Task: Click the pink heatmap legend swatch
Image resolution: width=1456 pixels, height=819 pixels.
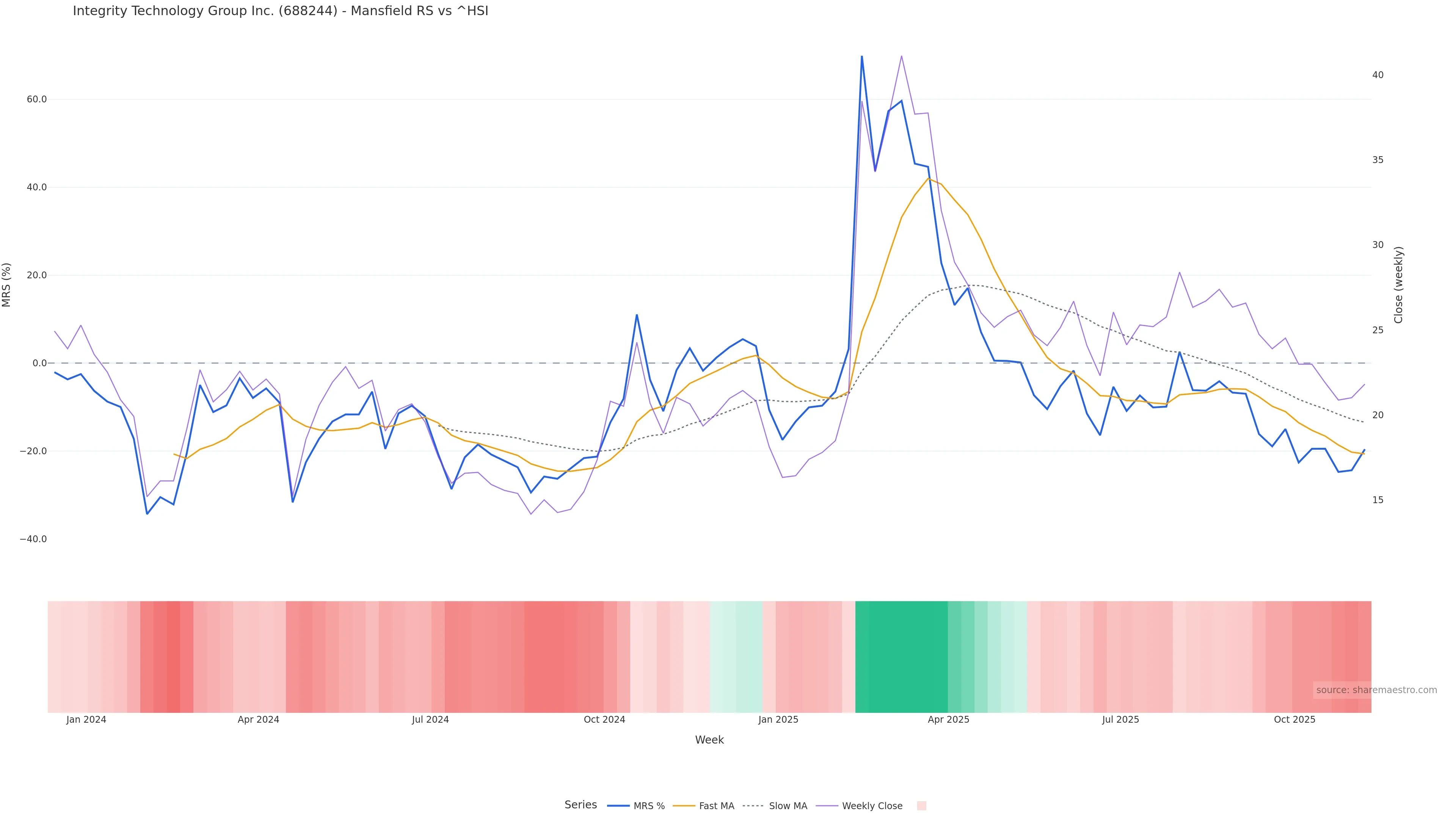Action: point(921,806)
